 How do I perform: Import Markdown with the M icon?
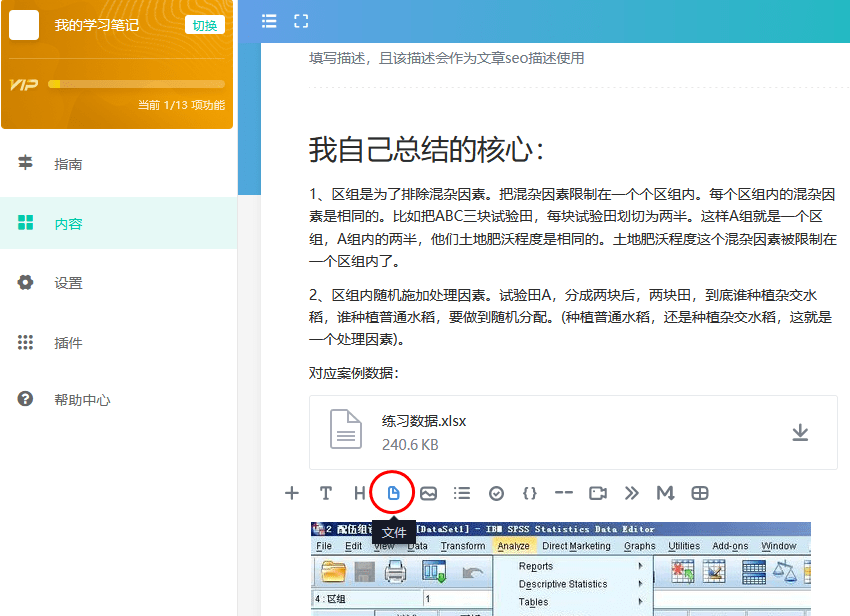point(664,493)
